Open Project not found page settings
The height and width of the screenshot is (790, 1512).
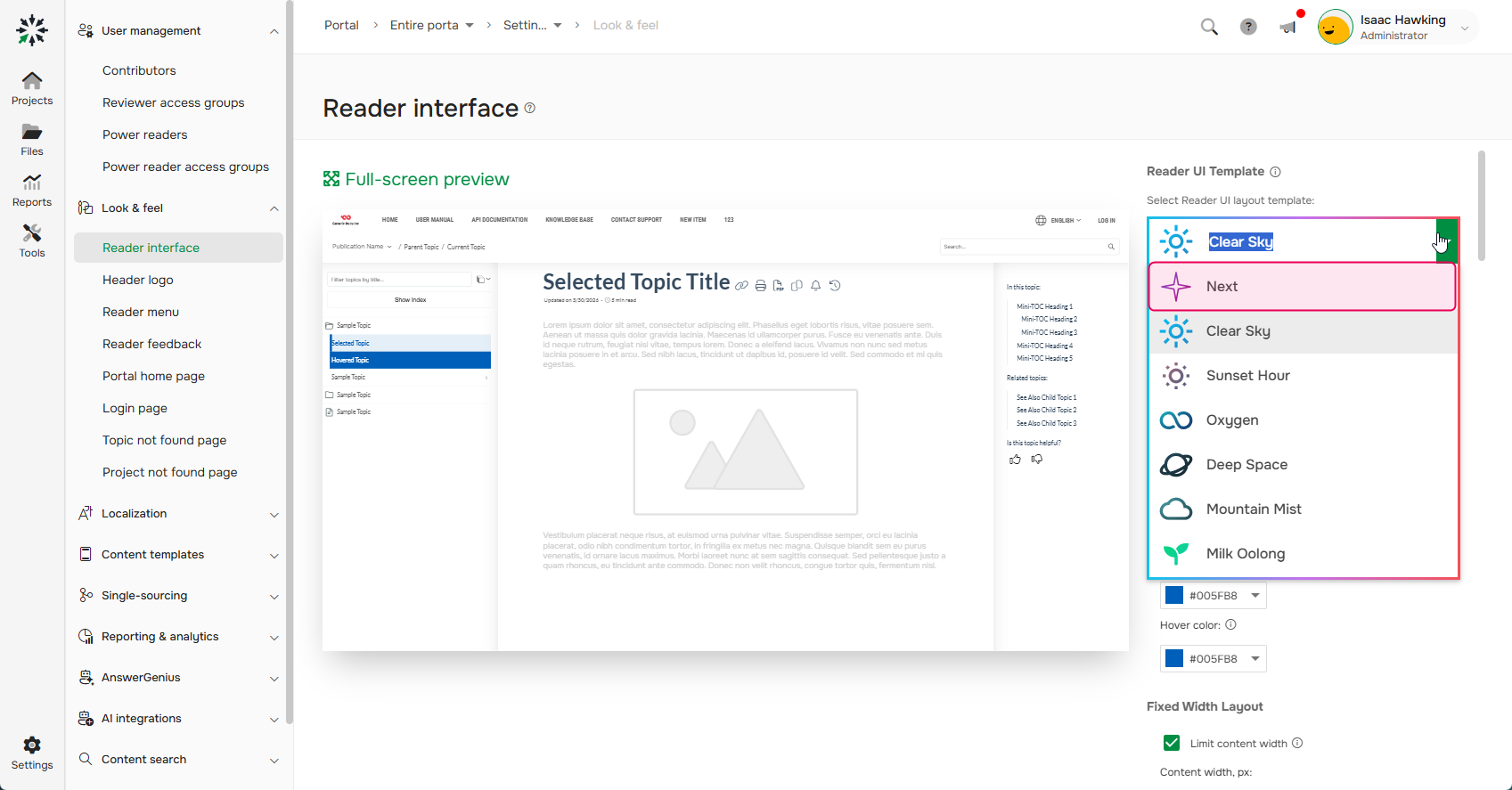170,472
